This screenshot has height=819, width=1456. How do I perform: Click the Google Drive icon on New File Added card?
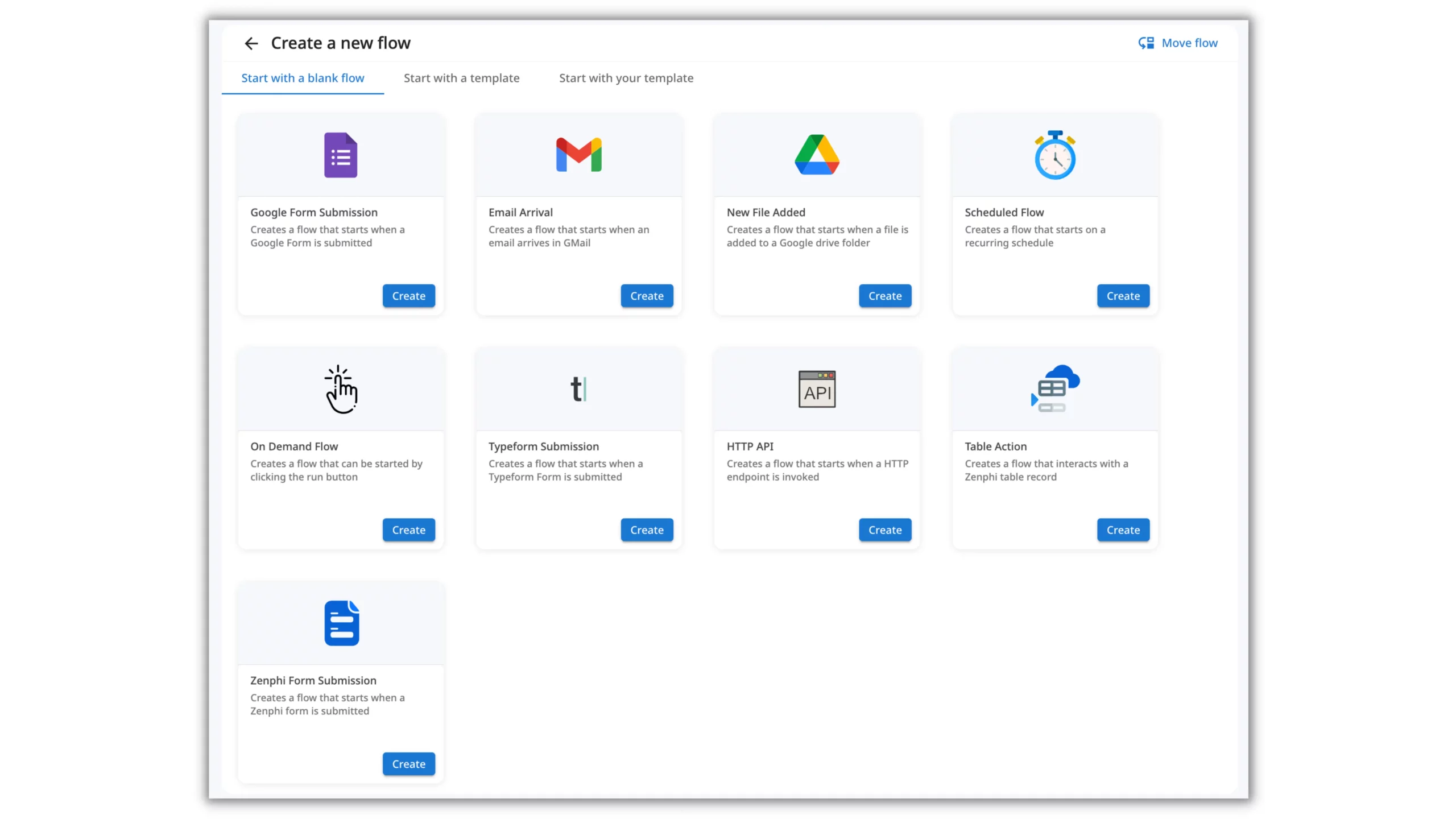click(816, 155)
